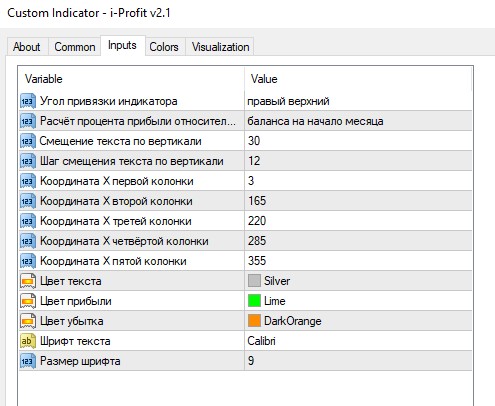The width and height of the screenshot is (495, 406).
Task: Open the Common tab
Action: click(75, 47)
